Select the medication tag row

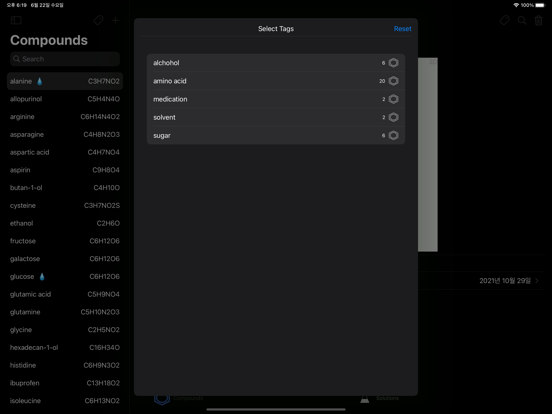(276, 99)
